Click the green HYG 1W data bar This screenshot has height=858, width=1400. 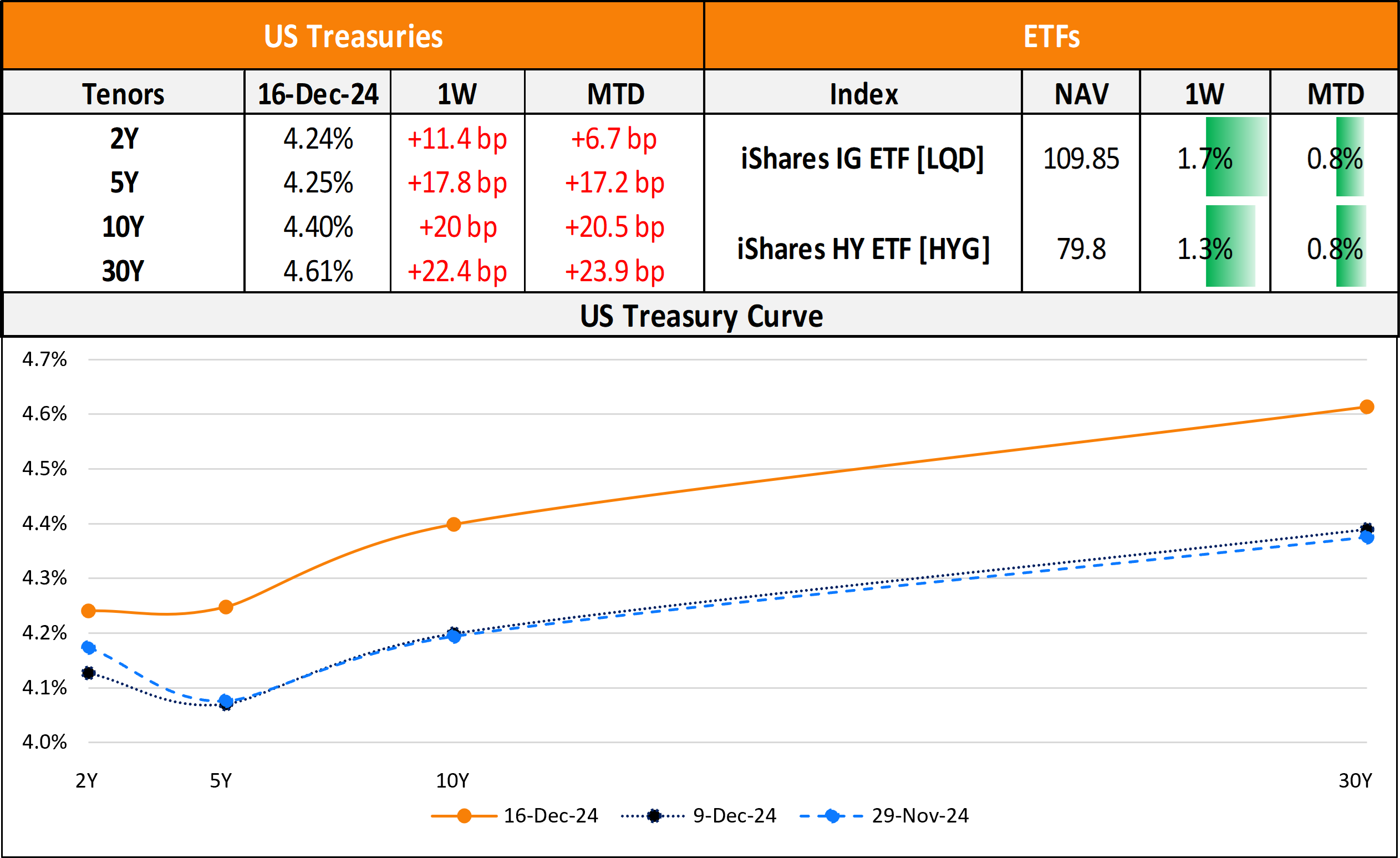click(x=1230, y=246)
